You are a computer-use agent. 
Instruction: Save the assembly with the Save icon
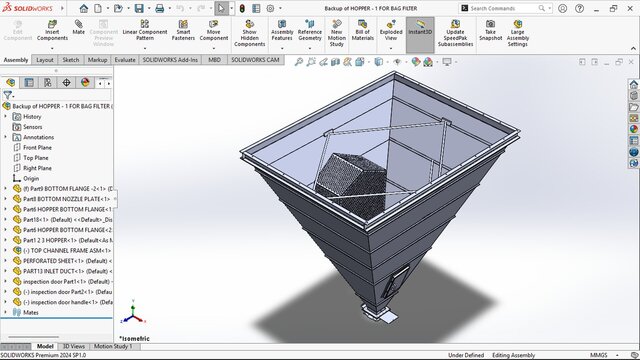point(139,8)
